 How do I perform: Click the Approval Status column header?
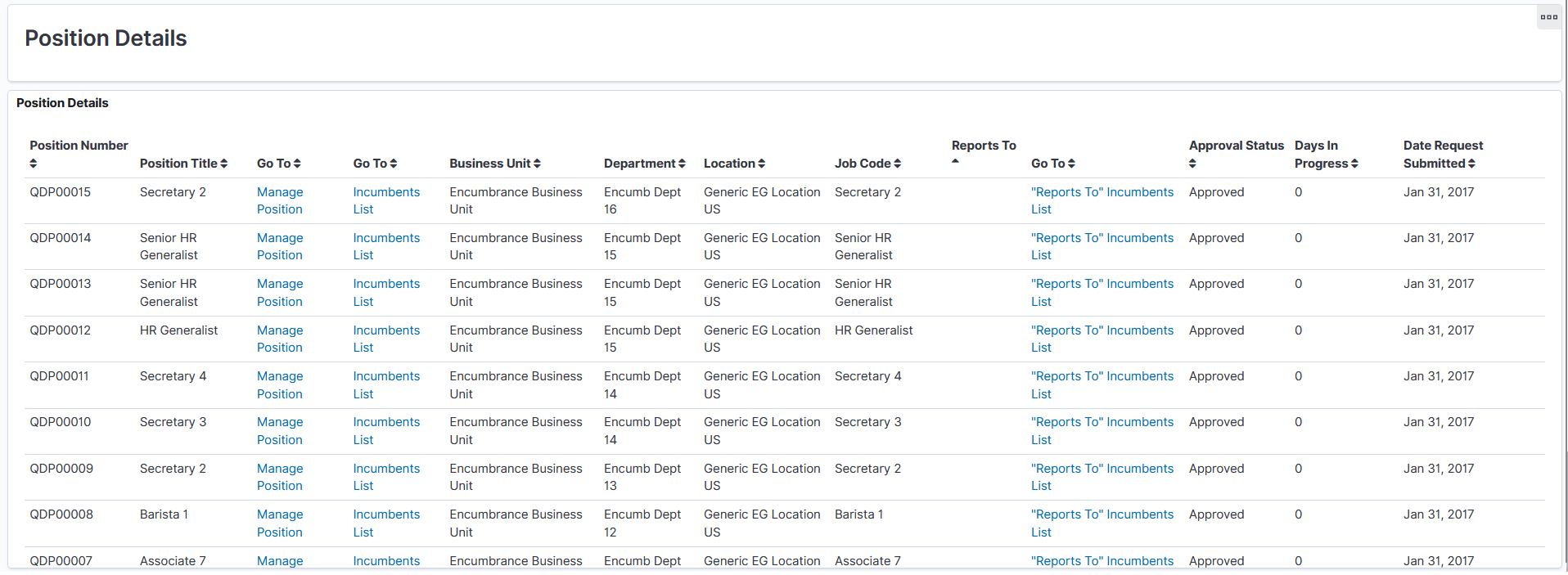point(1237,146)
